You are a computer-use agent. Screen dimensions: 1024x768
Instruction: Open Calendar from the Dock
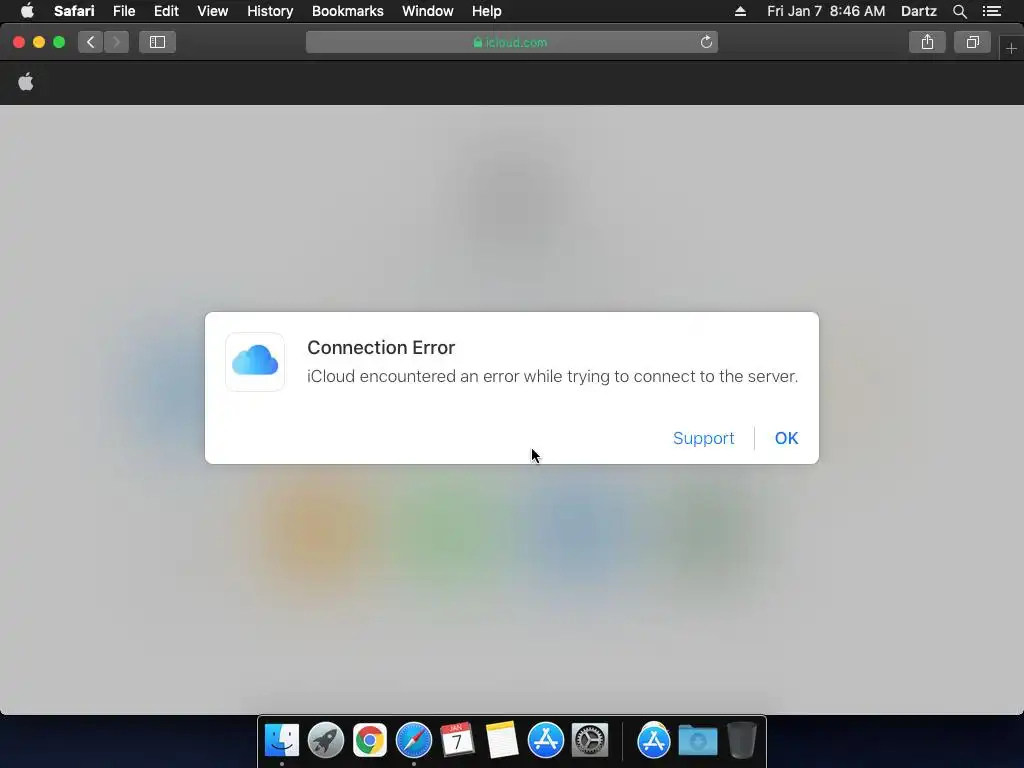[x=457, y=740]
